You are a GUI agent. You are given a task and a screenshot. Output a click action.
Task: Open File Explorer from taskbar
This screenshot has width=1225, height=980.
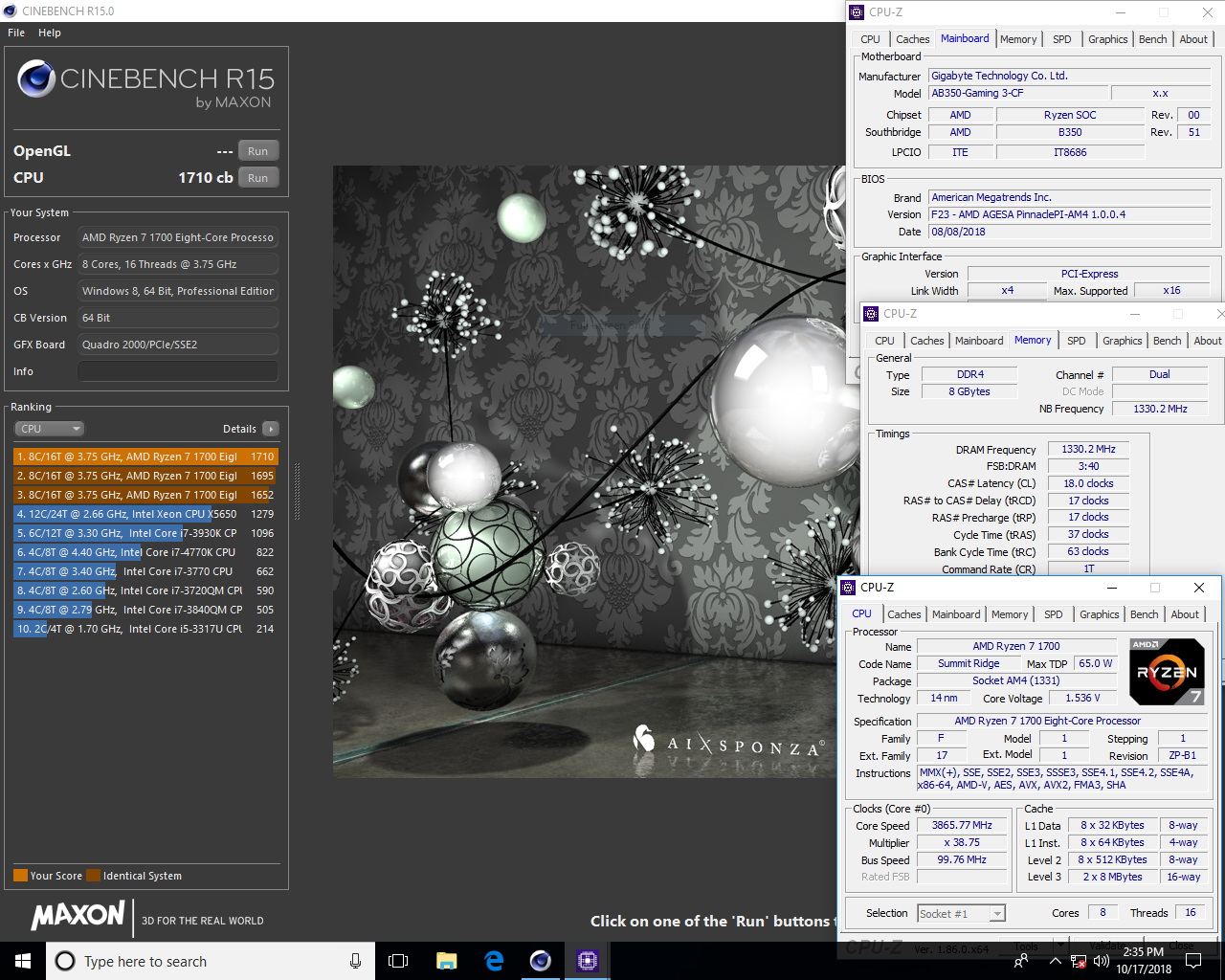(x=446, y=961)
